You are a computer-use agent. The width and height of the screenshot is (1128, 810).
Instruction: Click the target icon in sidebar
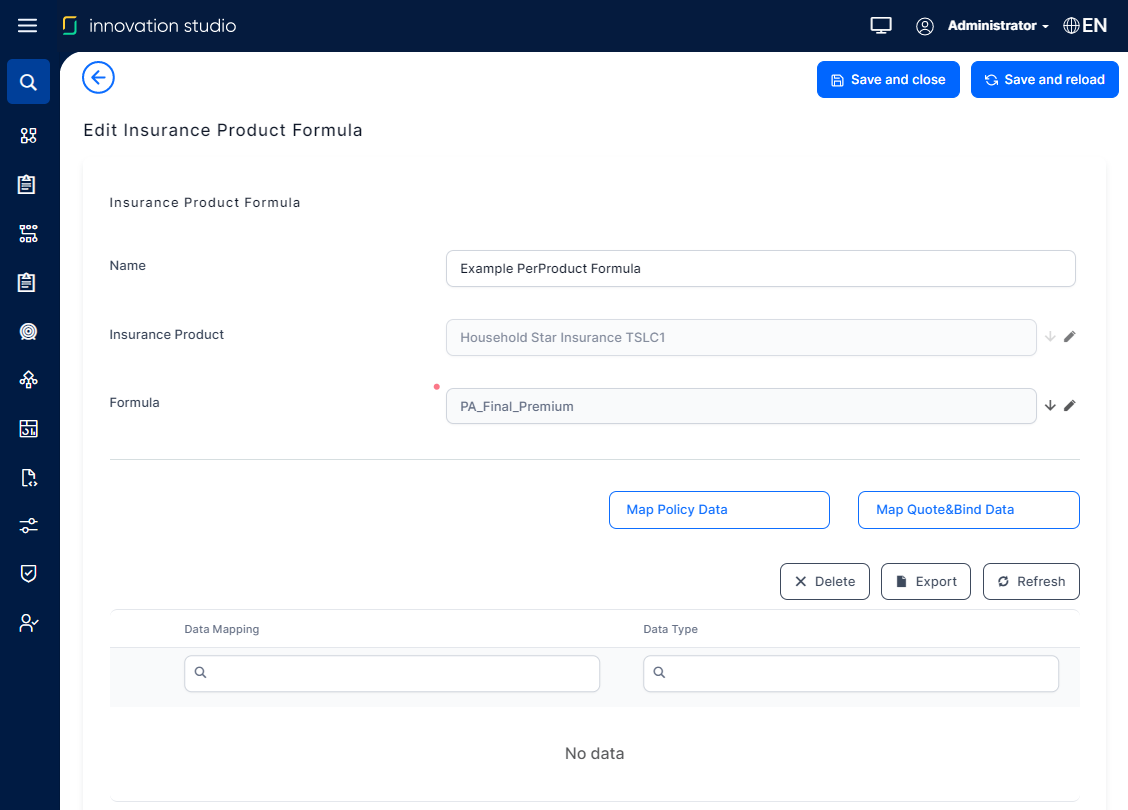point(28,332)
